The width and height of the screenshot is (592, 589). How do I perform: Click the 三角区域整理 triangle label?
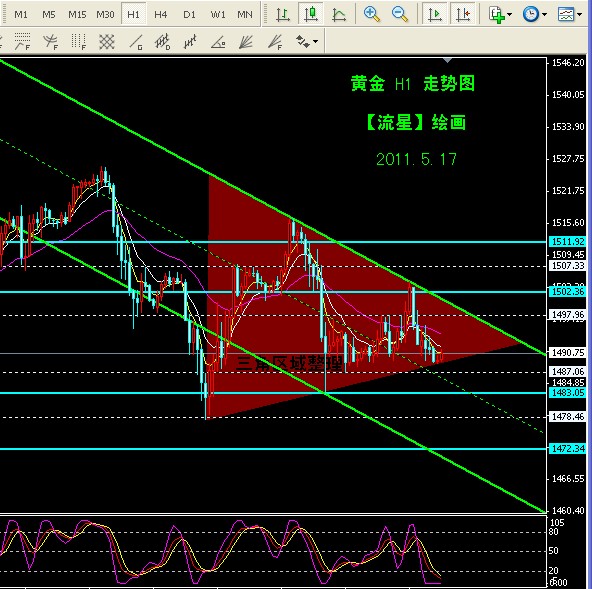(289, 363)
